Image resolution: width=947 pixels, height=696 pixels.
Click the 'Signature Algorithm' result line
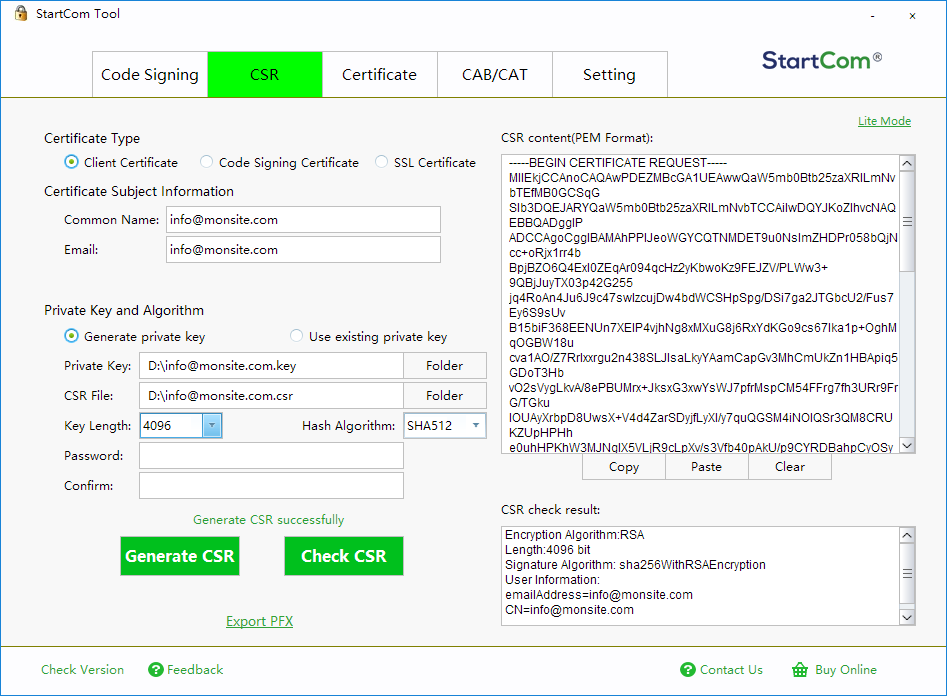pyautogui.click(x=635, y=564)
